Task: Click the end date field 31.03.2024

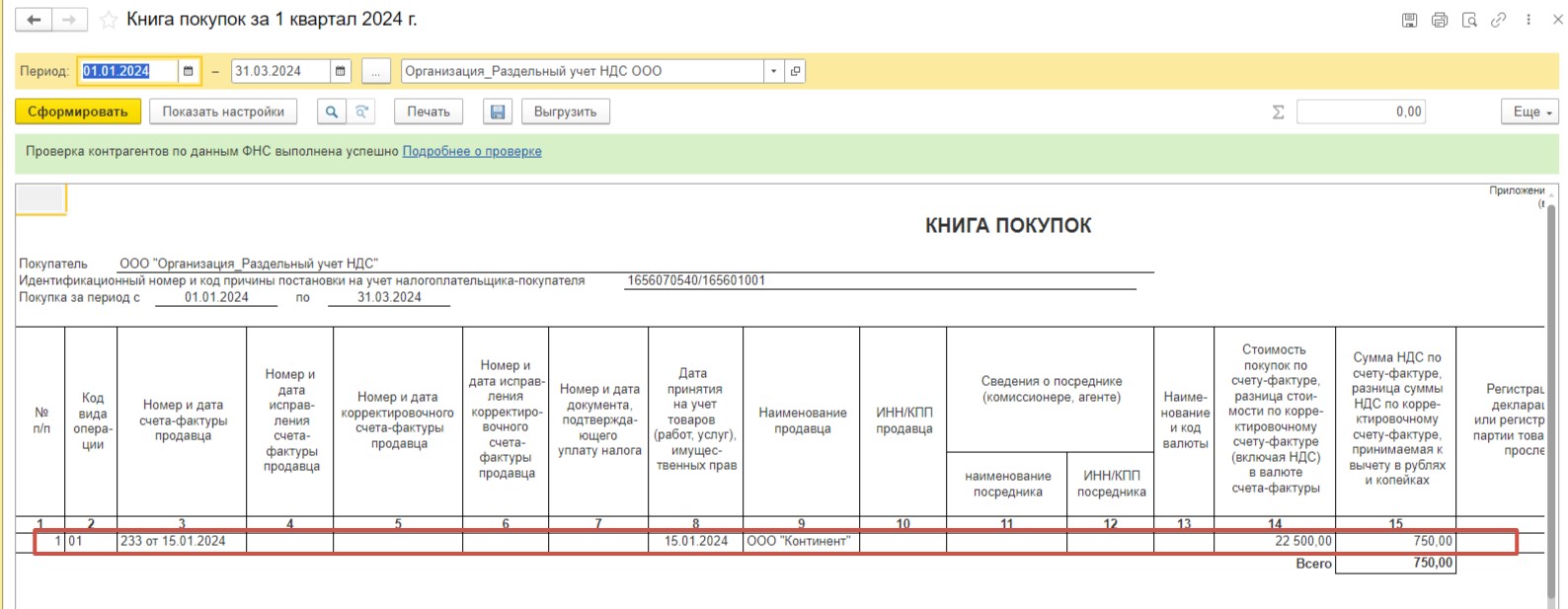Action: [280, 71]
